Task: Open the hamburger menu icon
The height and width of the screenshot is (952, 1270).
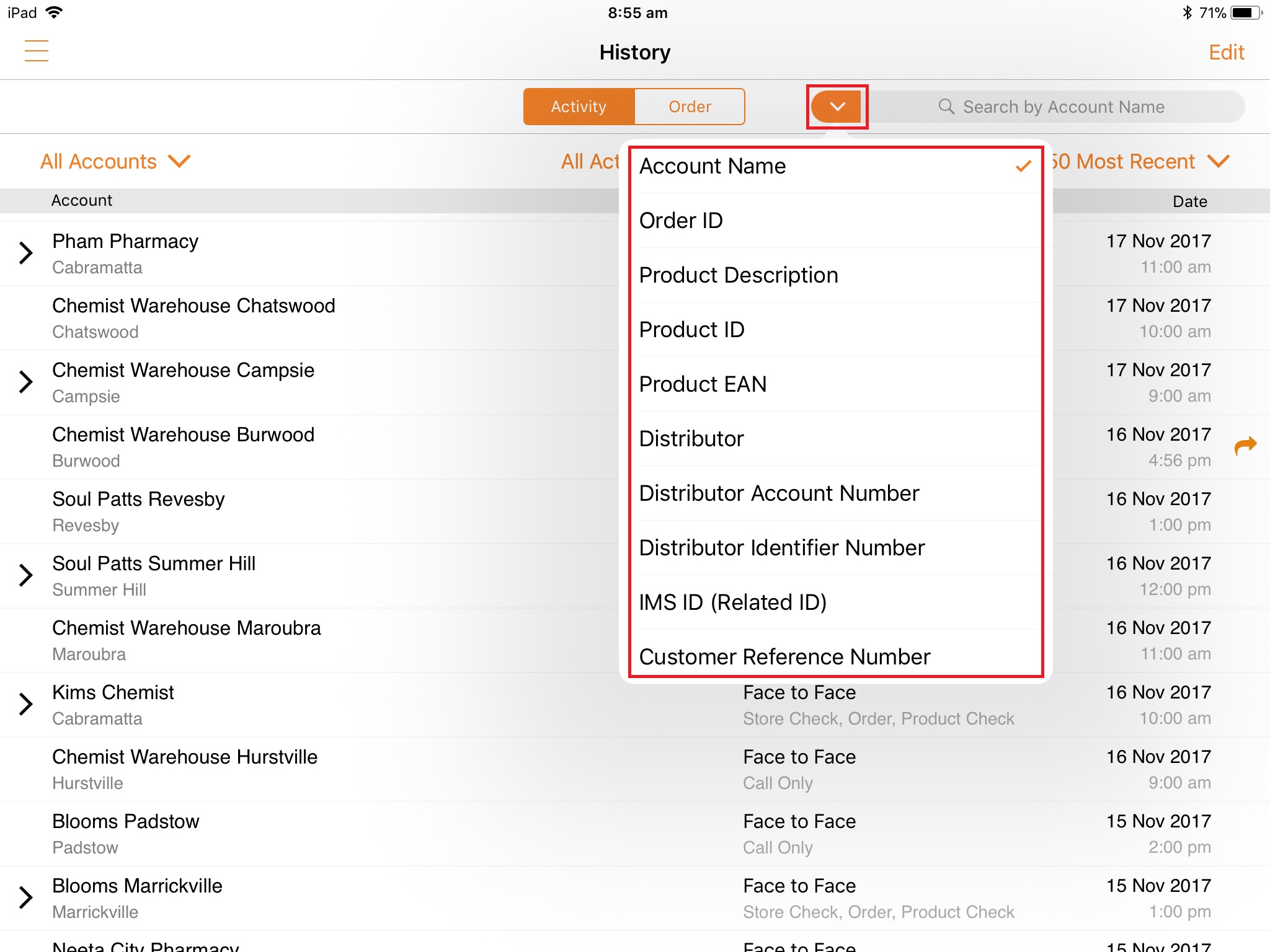Action: coord(36,51)
